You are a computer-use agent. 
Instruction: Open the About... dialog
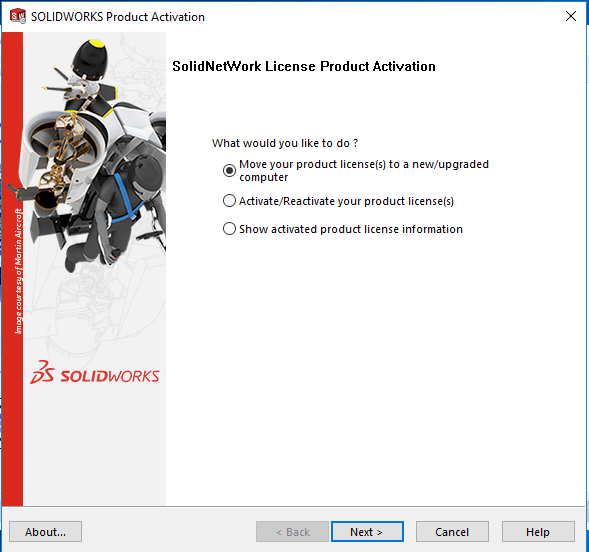pos(45,532)
